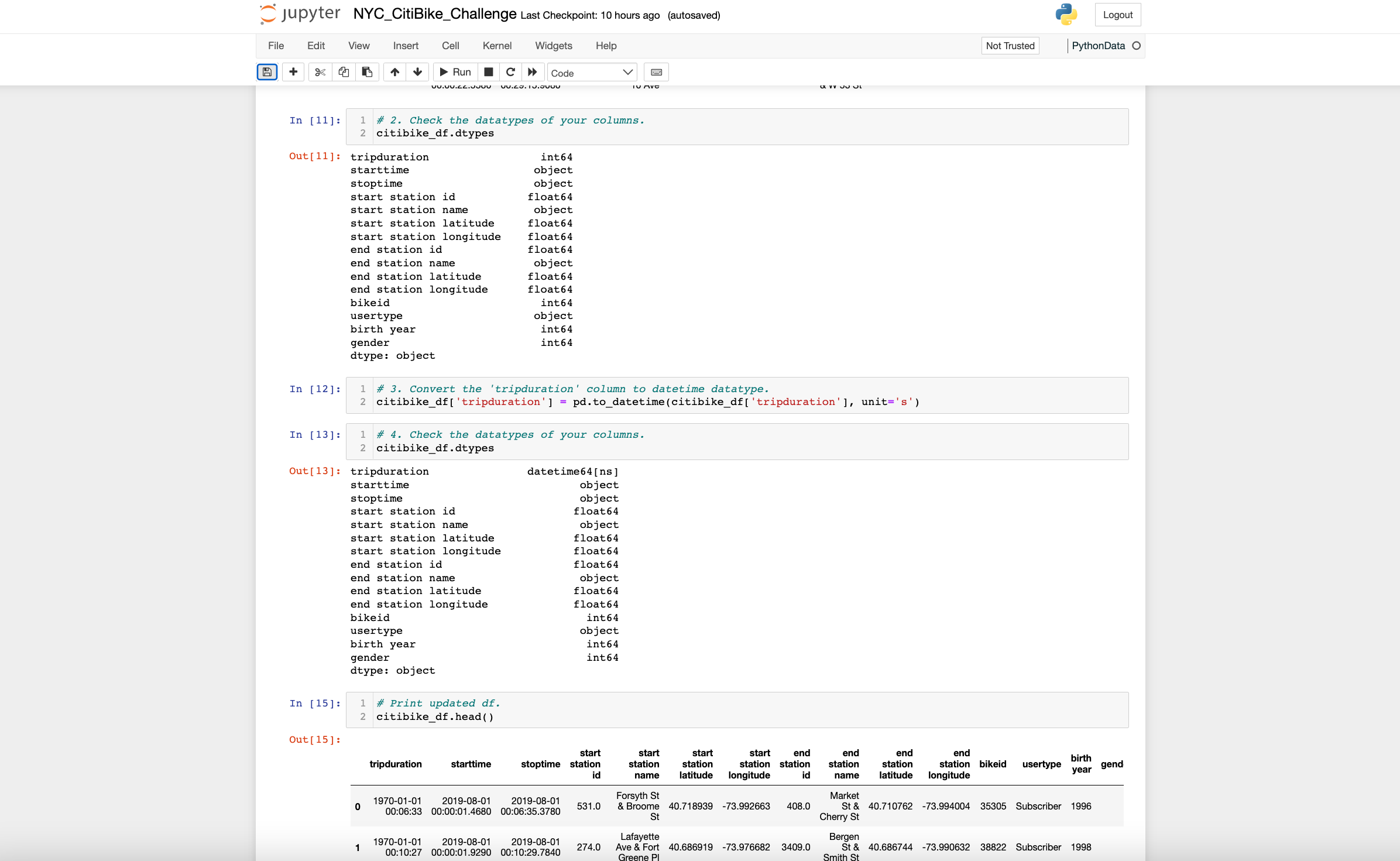Viewport: 1400px width, 861px height.
Task: Open the Code cell type dropdown
Action: pos(592,73)
